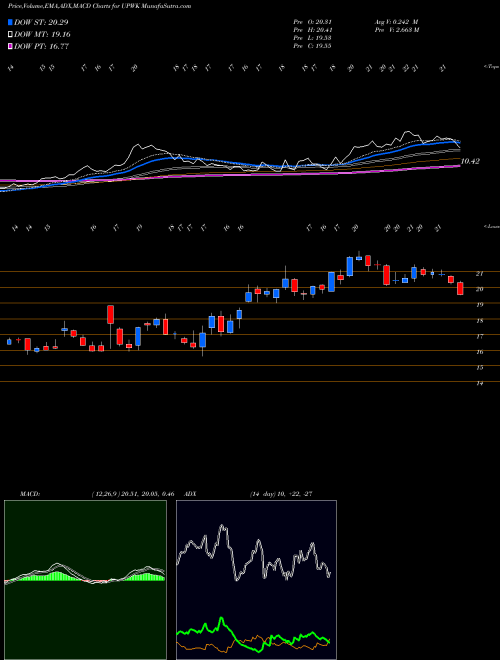
Task: Open the dark blue ADX indicator panel
Action: click(256, 580)
